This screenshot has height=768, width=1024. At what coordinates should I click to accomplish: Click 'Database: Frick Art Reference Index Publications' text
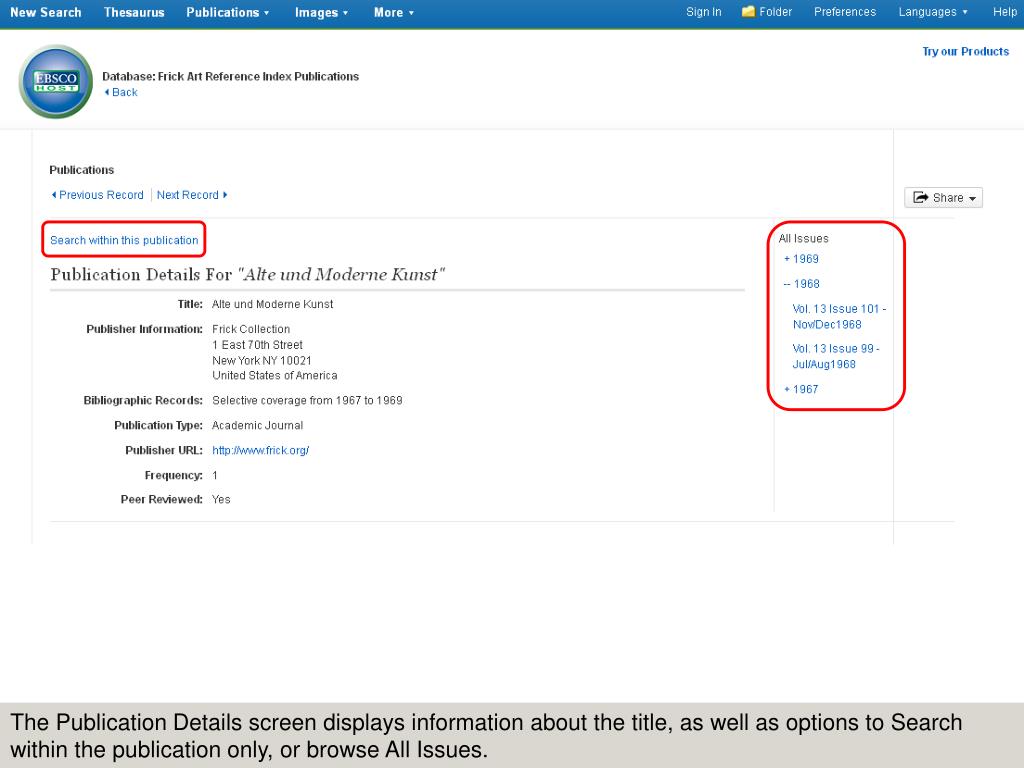231,76
